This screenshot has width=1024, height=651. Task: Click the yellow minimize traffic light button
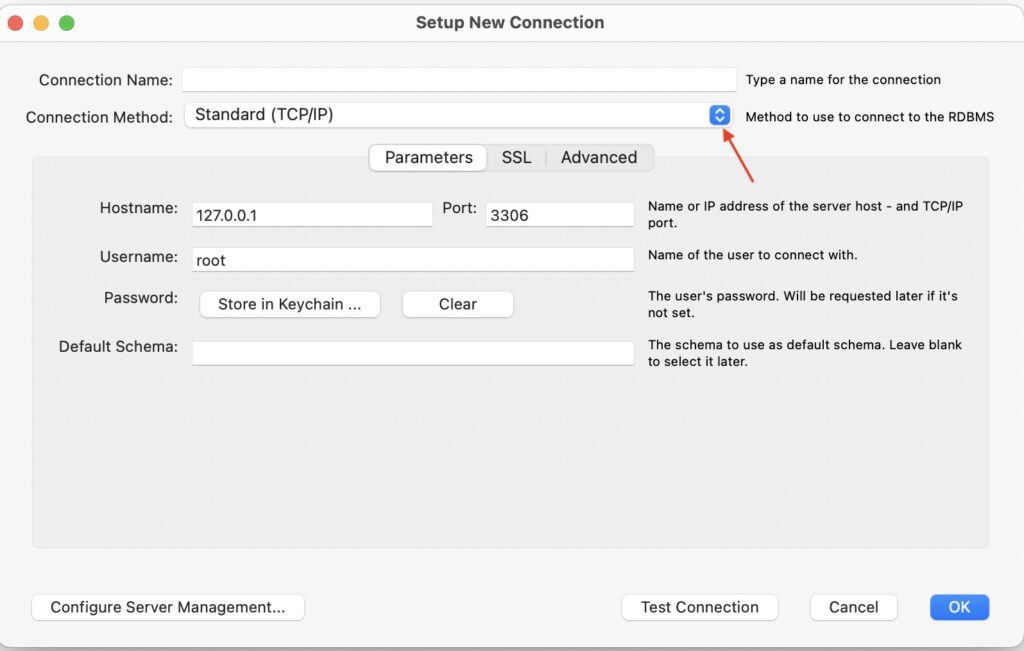pos(42,20)
